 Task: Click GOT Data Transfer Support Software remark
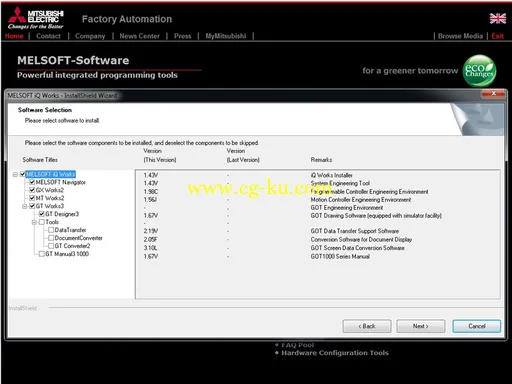pyautogui.click(x=355, y=231)
